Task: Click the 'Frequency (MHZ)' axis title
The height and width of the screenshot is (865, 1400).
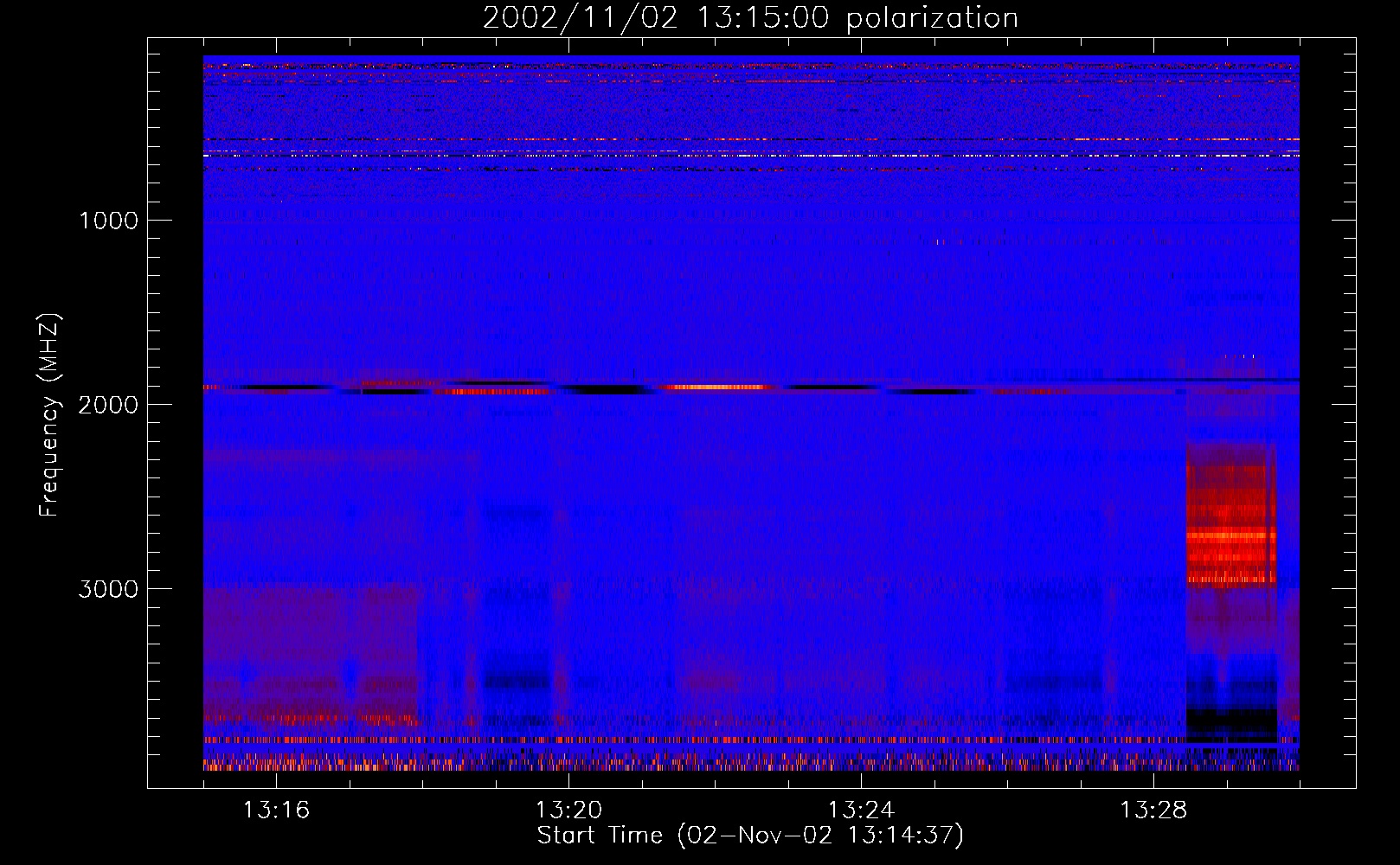Action: pyautogui.click(x=49, y=415)
